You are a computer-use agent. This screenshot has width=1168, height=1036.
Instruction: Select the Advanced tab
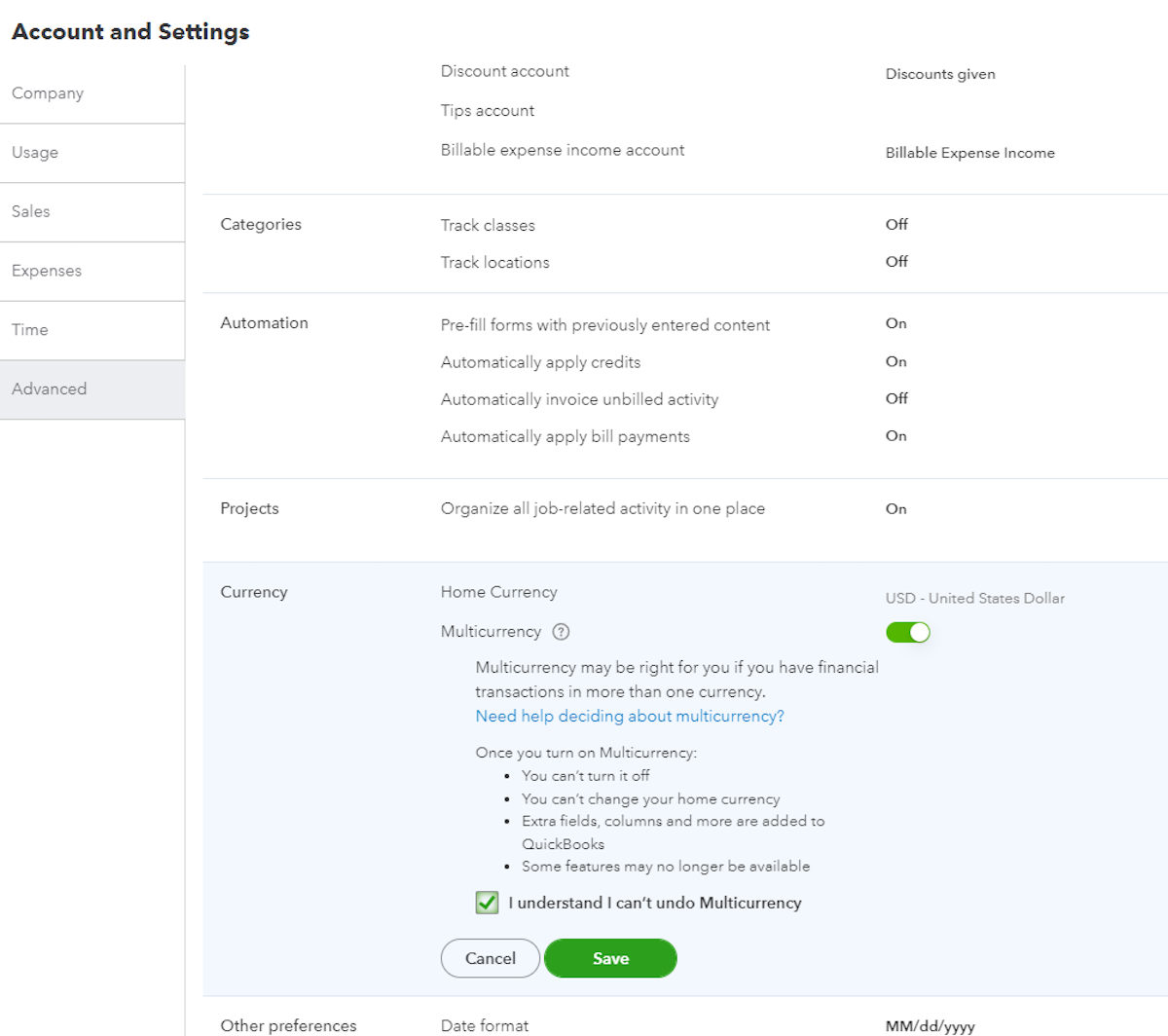(50, 389)
